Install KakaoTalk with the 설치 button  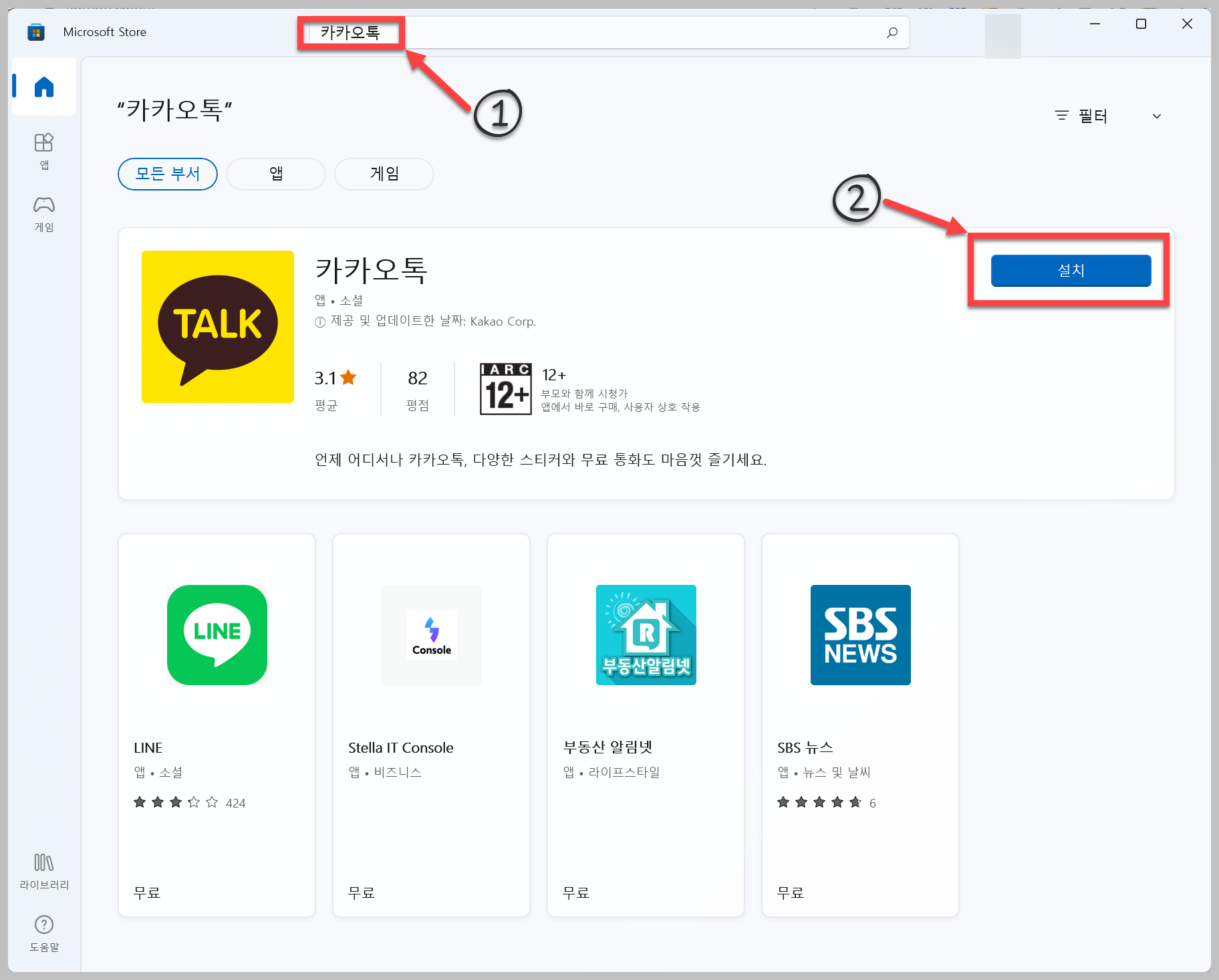[1071, 270]
